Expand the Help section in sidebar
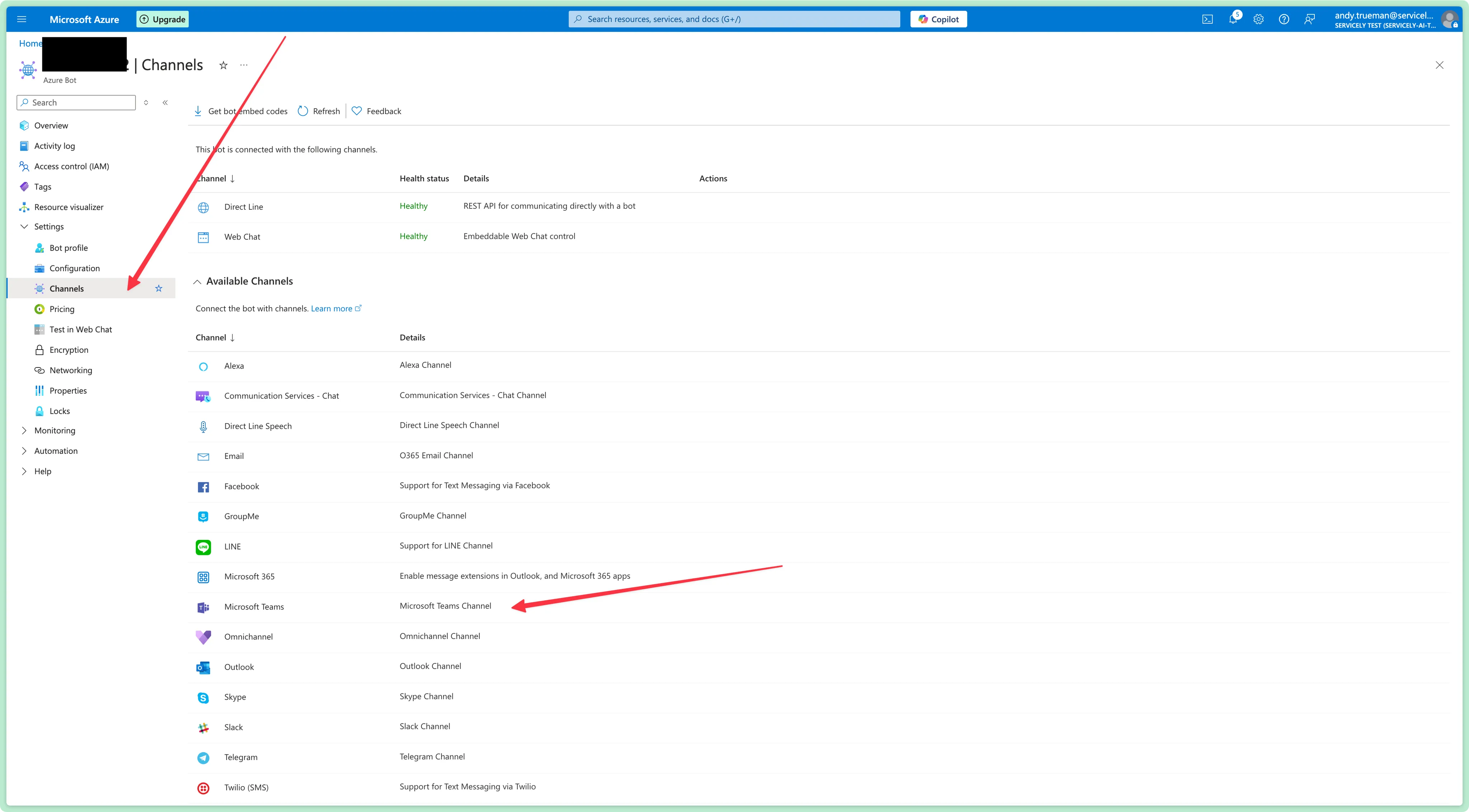The width and height of the screenshot is (1469, 812). [24, 471]
